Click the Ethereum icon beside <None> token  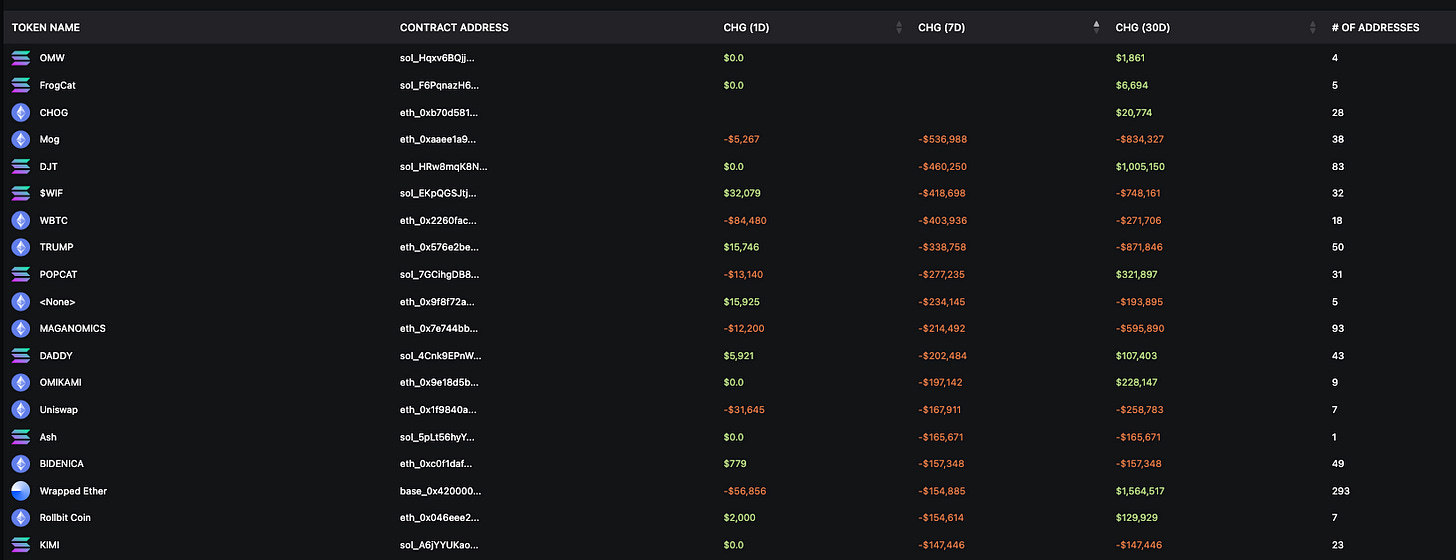coord(21,301)
